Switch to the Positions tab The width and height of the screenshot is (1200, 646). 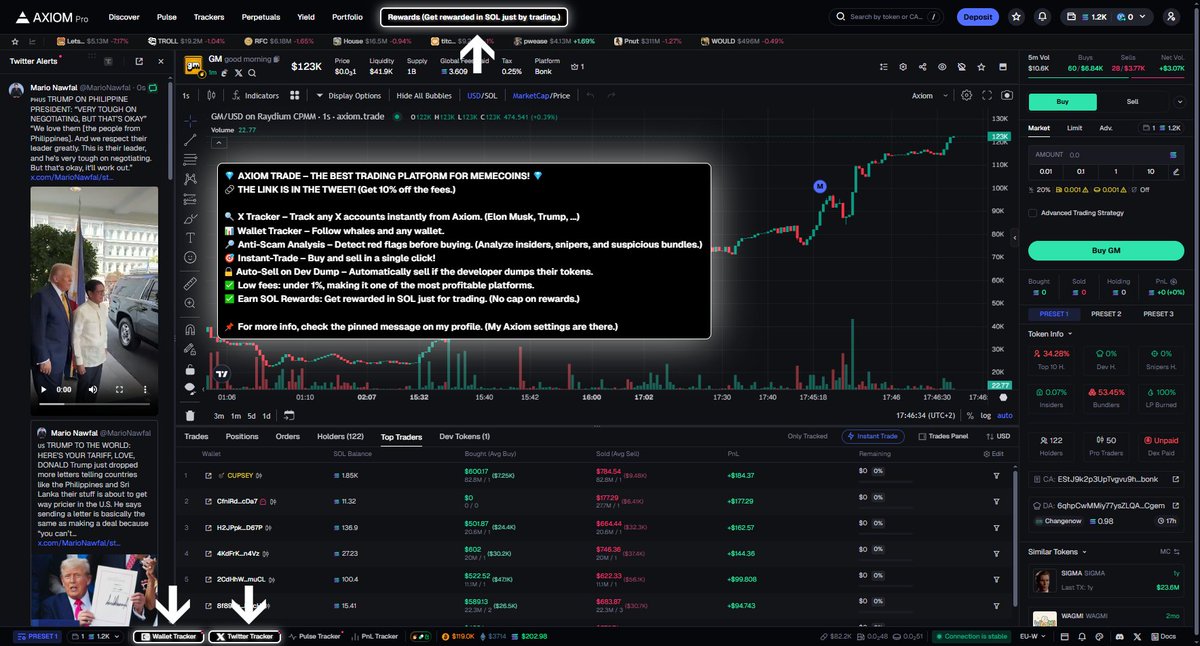[242, 436]
